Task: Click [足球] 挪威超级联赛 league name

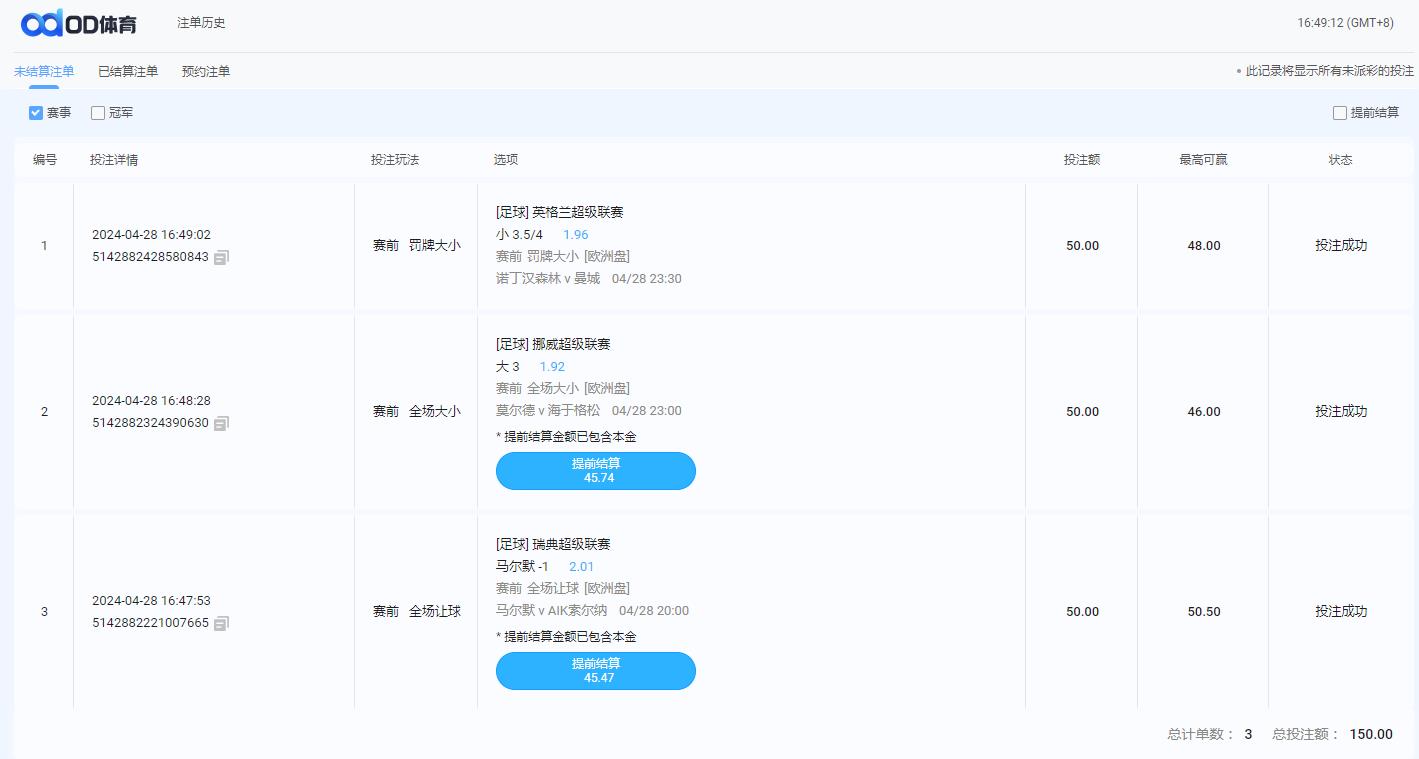Action: tap(553, 344)
